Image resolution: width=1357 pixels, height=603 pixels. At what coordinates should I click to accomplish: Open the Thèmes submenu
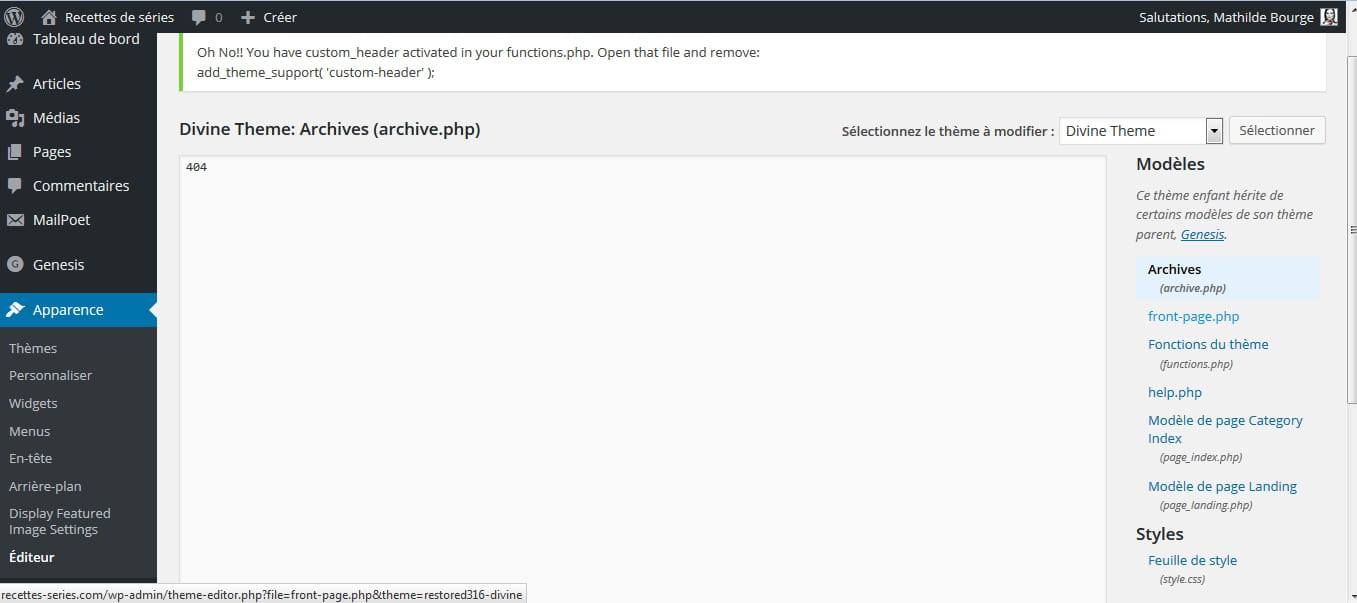tap(33, 348)
